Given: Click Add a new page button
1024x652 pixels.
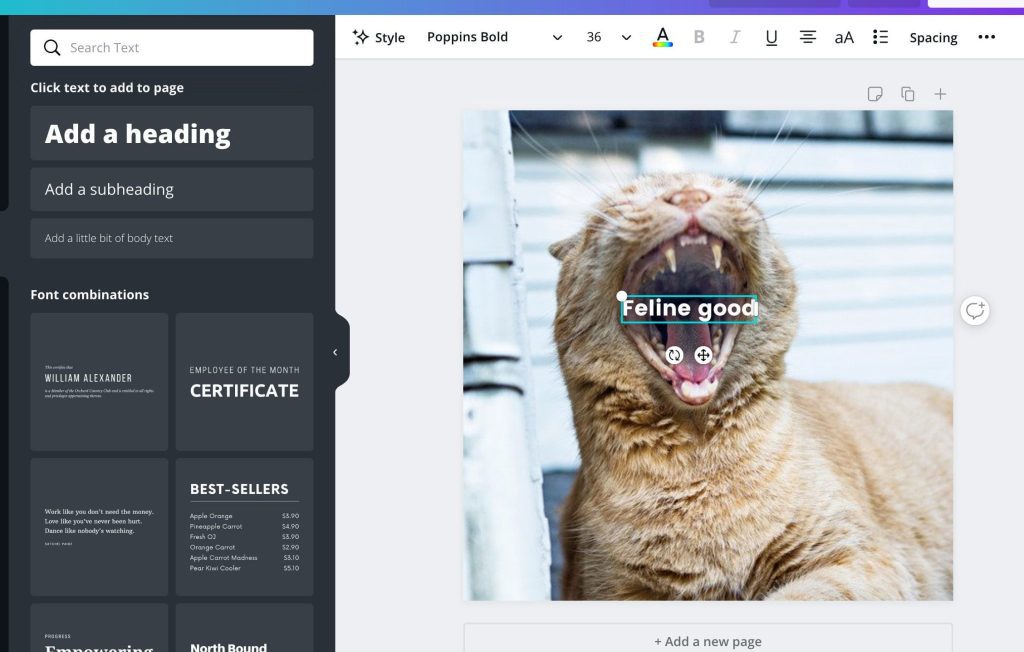Looking at the screenshot, I should pyautogui.click(x=708, y=640).
